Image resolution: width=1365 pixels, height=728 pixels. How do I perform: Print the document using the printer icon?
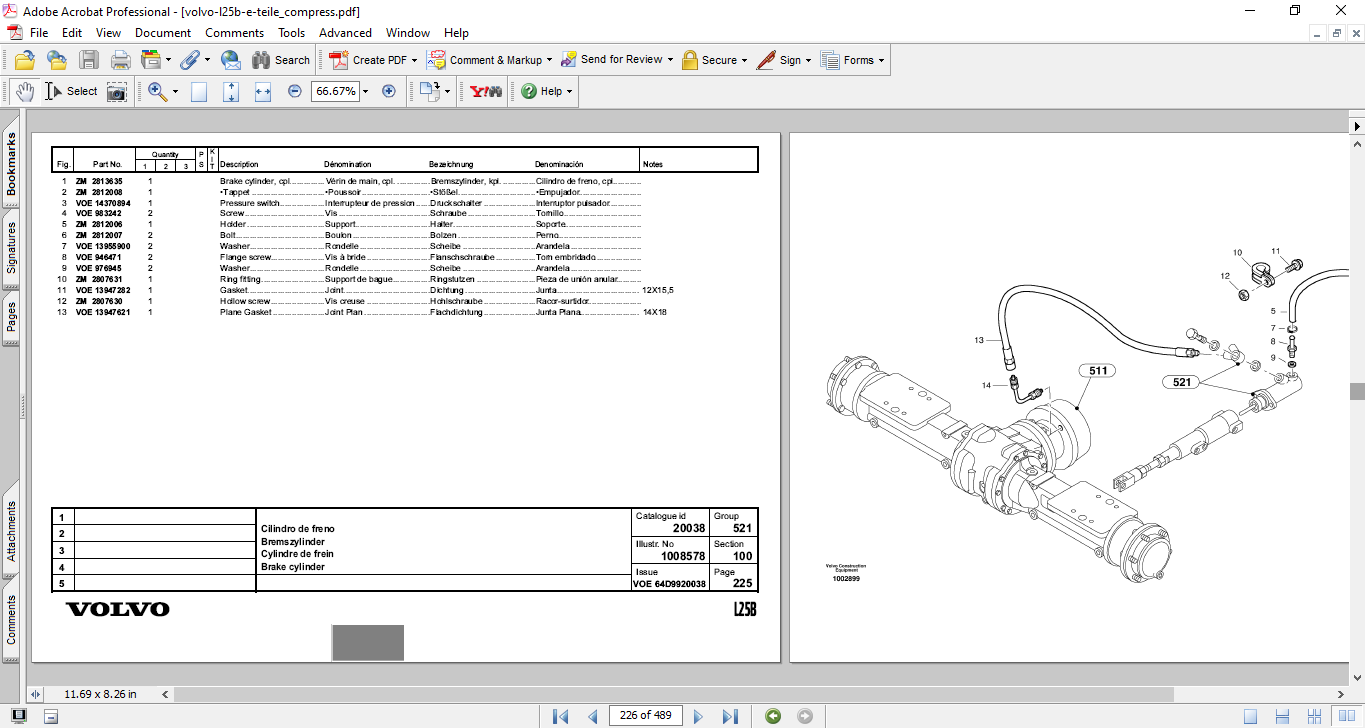120,60
